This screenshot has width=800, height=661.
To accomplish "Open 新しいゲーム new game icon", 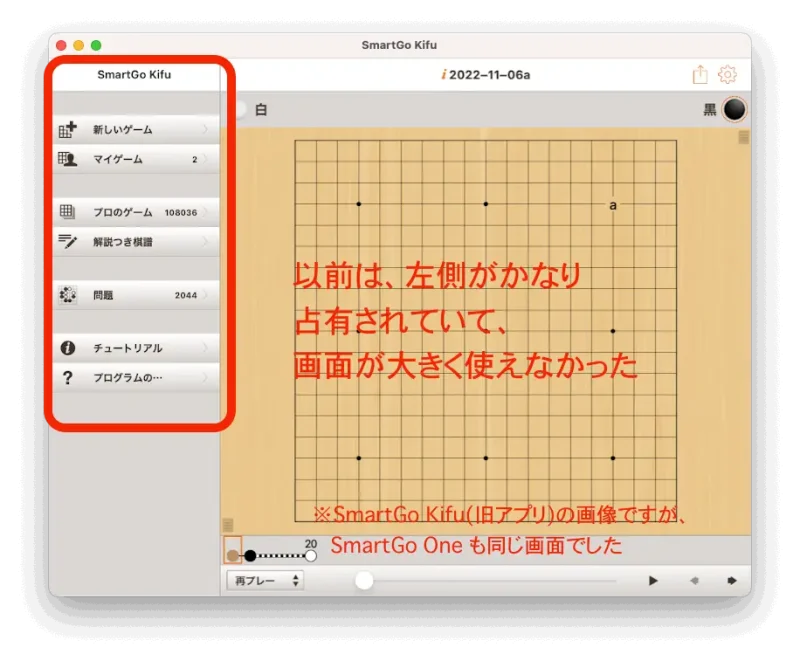I will [x=67, y=130].
